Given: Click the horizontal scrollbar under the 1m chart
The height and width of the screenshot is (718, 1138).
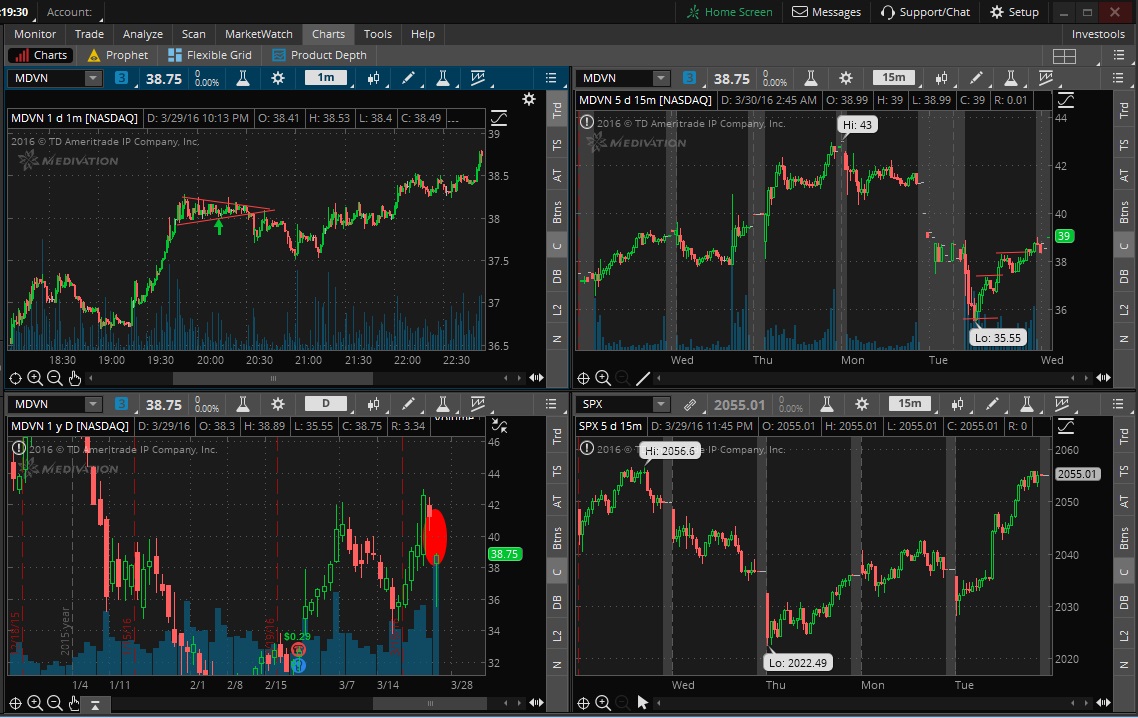Looking at the screenshot, I should (273, 378).
